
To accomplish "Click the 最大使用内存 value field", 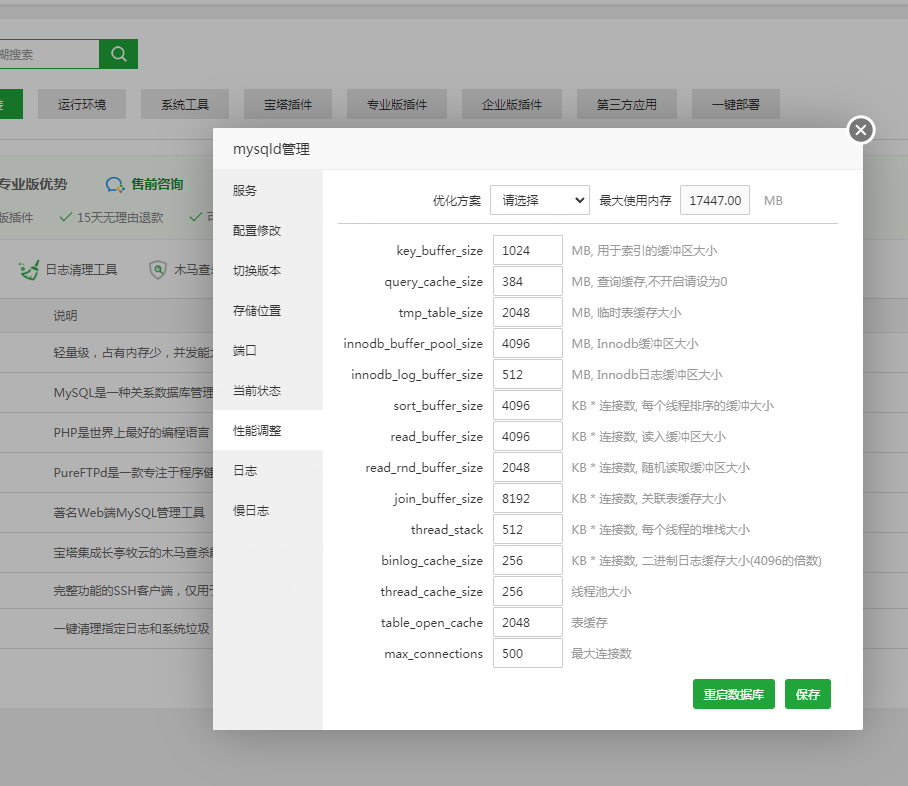I will coord(714,200).
